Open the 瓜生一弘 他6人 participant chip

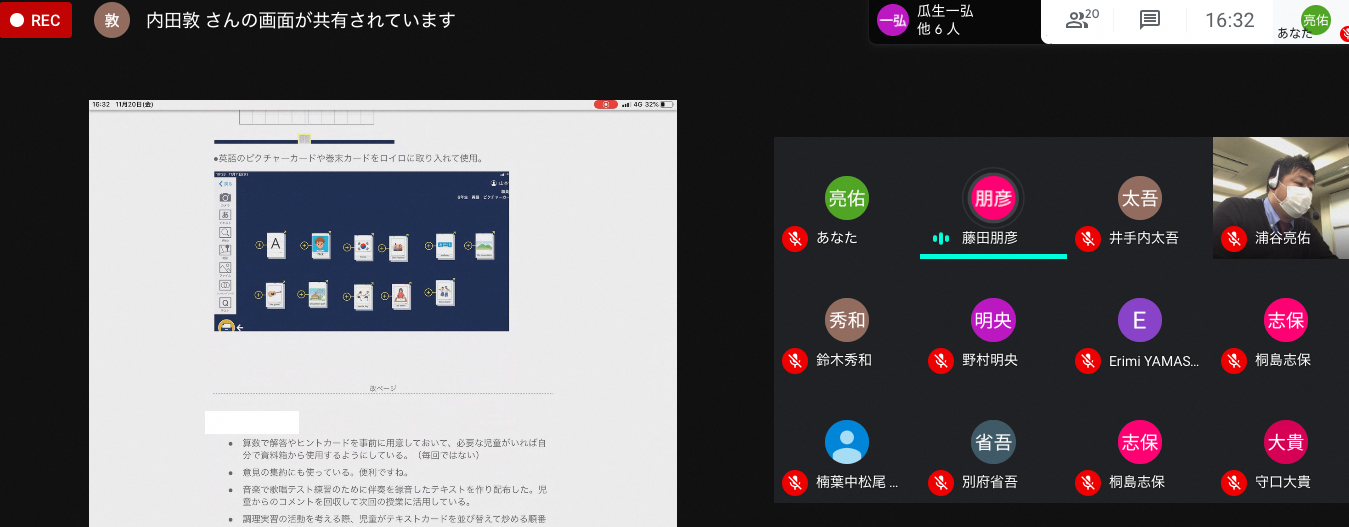tap(953, 21)
